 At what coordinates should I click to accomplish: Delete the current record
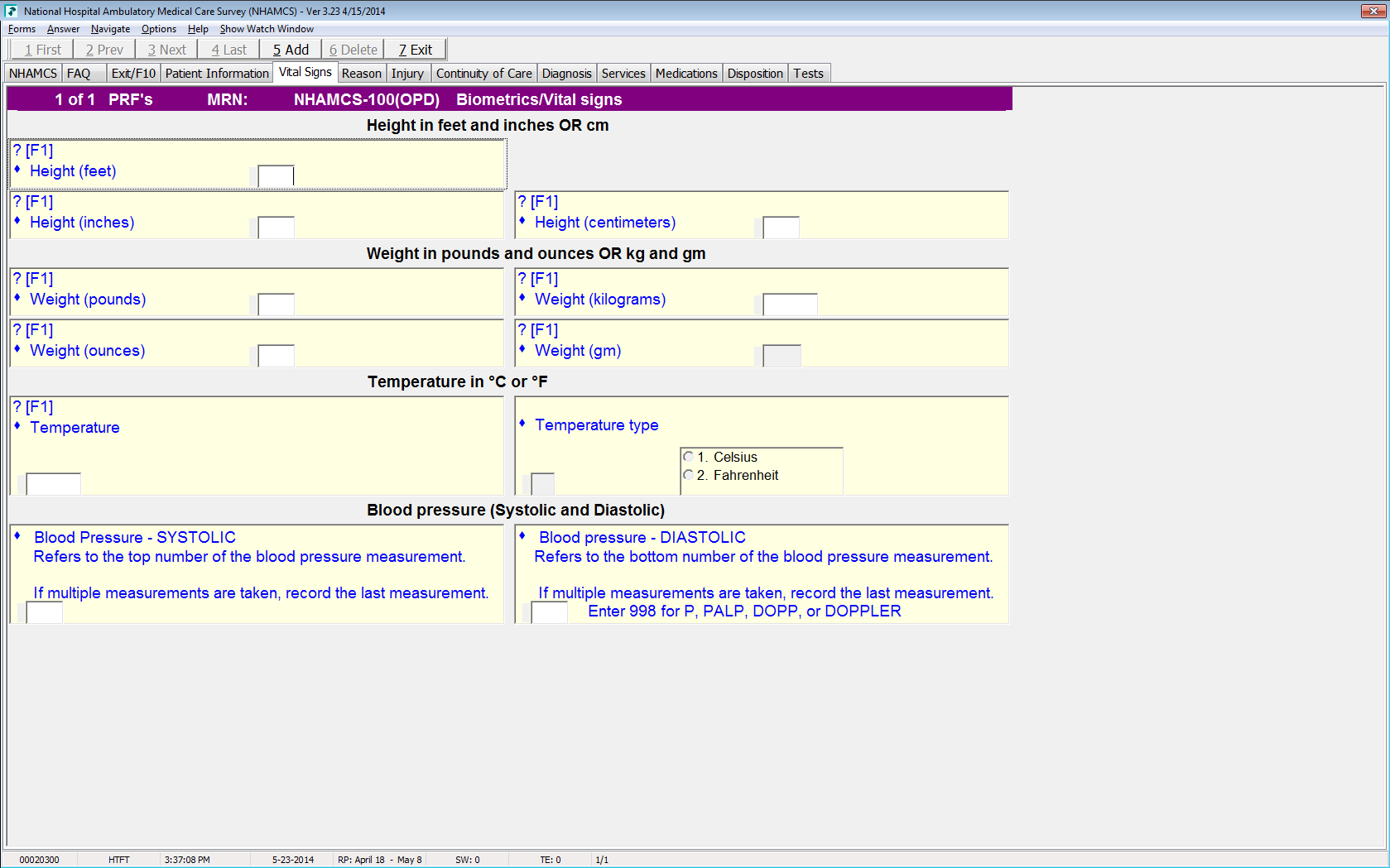[x=353, y=50]
